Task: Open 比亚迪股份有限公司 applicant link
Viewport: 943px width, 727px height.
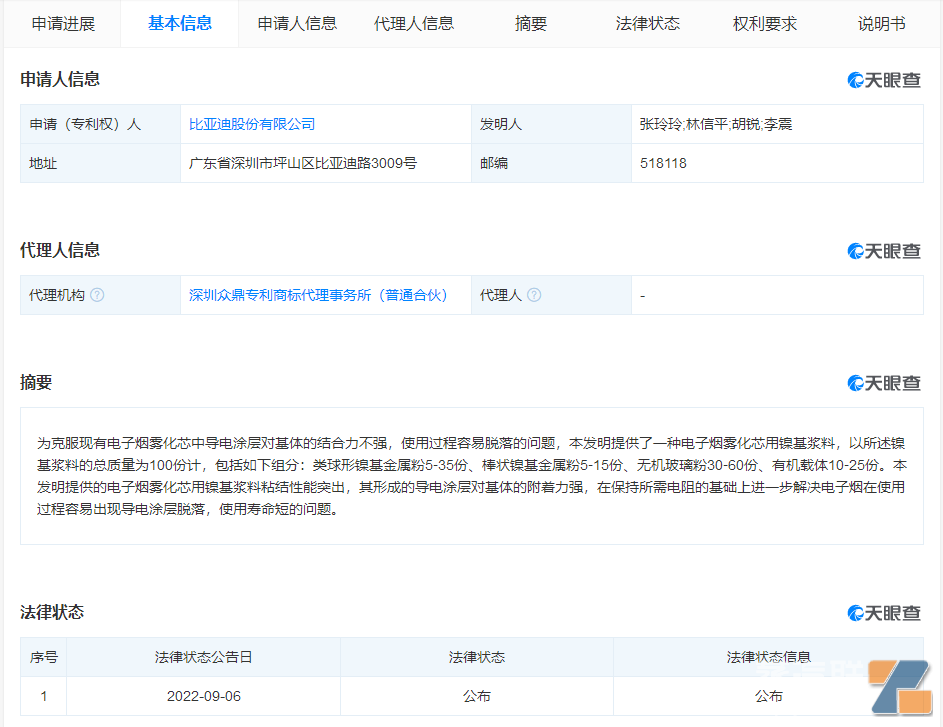Action: click(252, 124)
